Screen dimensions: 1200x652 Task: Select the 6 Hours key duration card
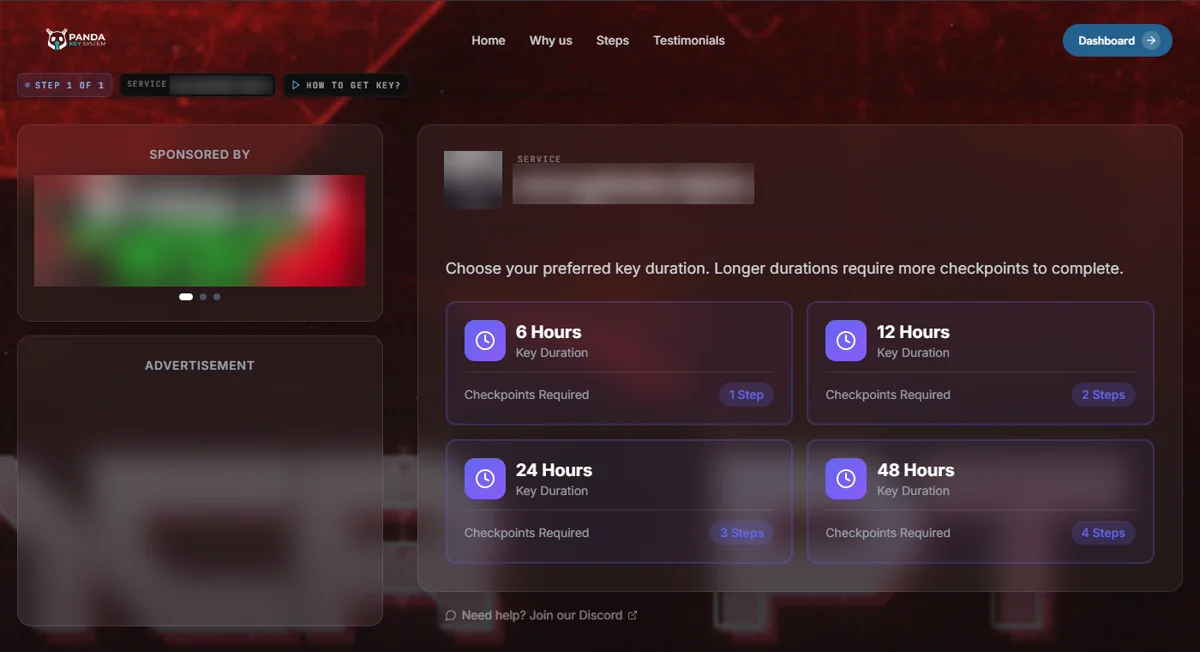619,363
